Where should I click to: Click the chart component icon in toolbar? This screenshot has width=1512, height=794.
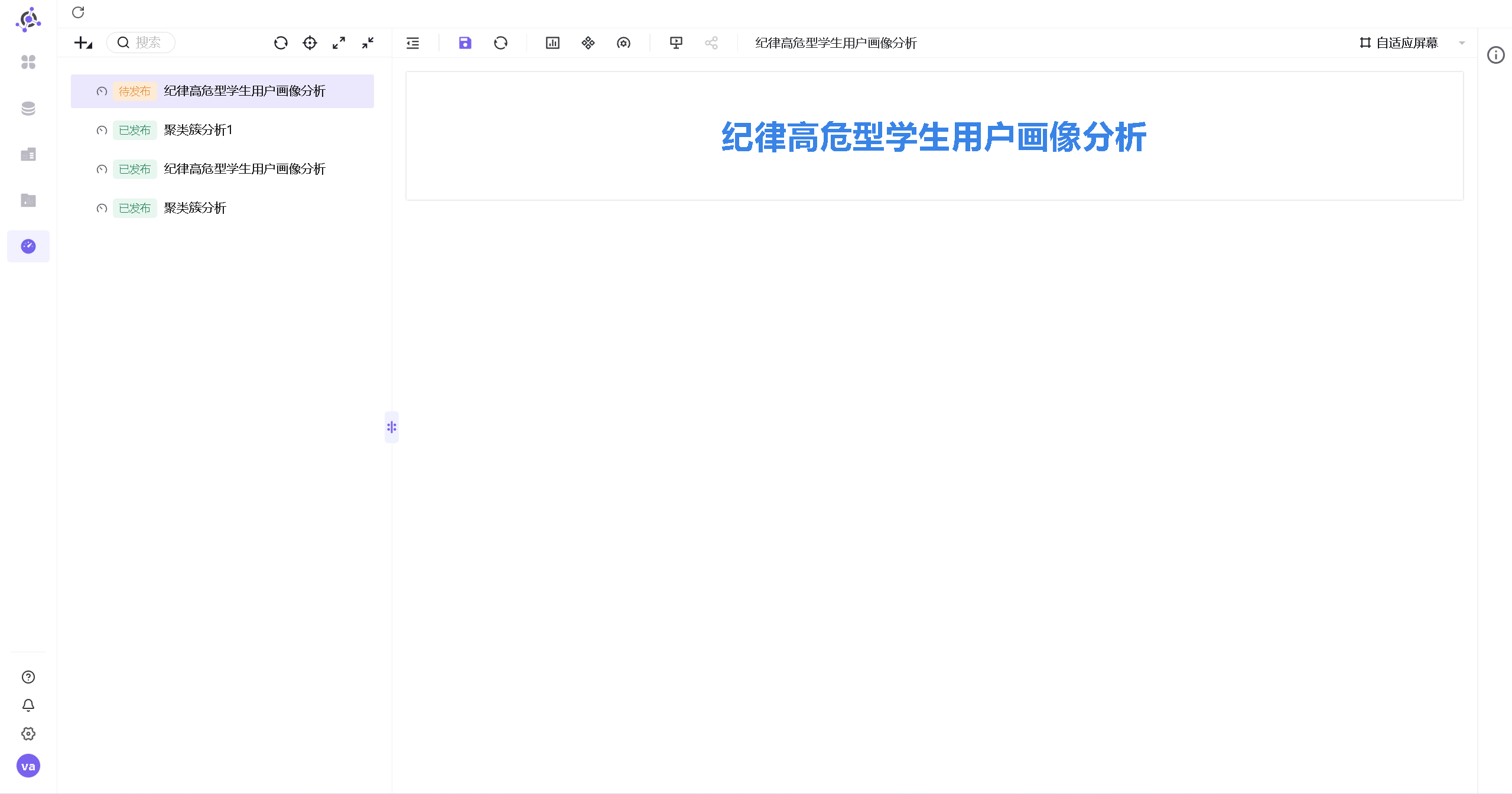coord(552,43)
